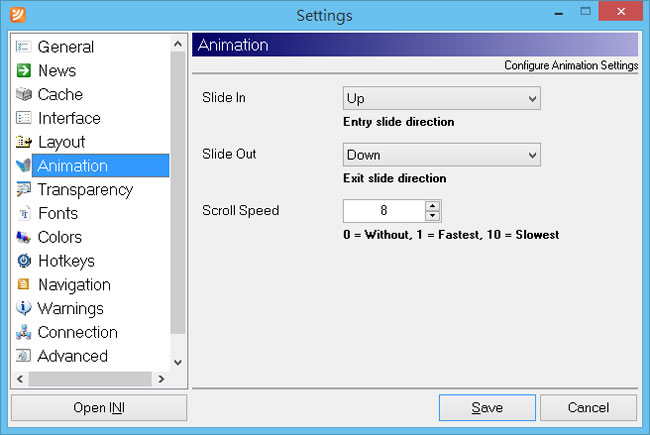Click the Layout category icon
Viewport: 650px width, 435px height.
coord(23,142)
